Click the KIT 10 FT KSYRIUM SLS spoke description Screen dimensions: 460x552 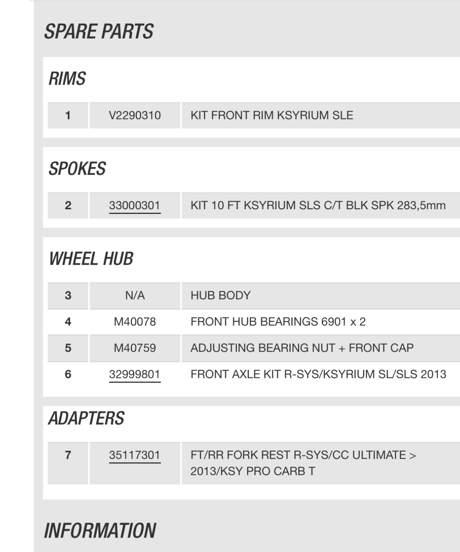coord(318,205)
